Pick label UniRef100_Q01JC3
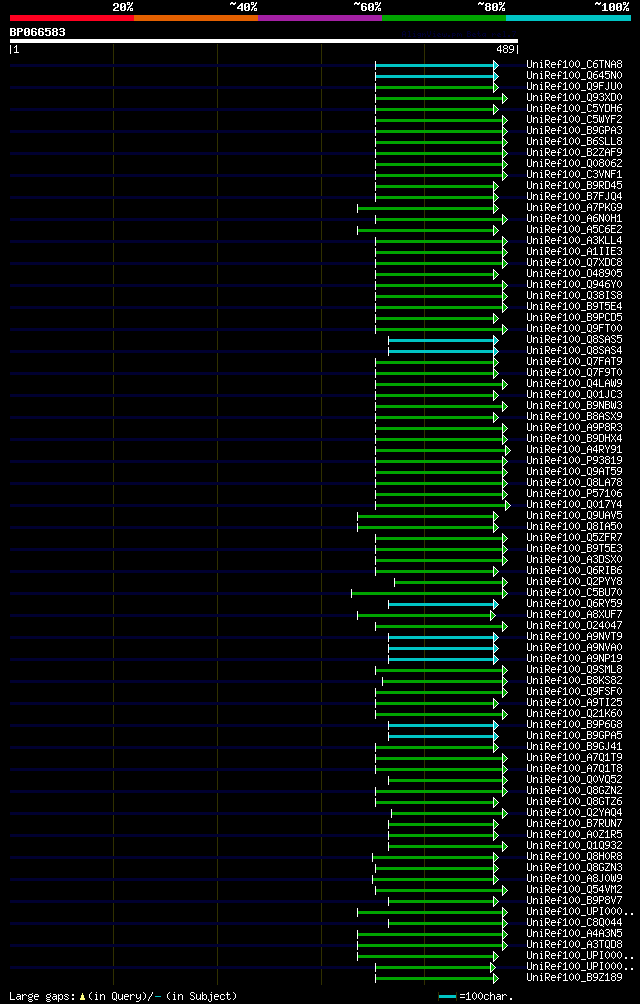 click(573, 394)
